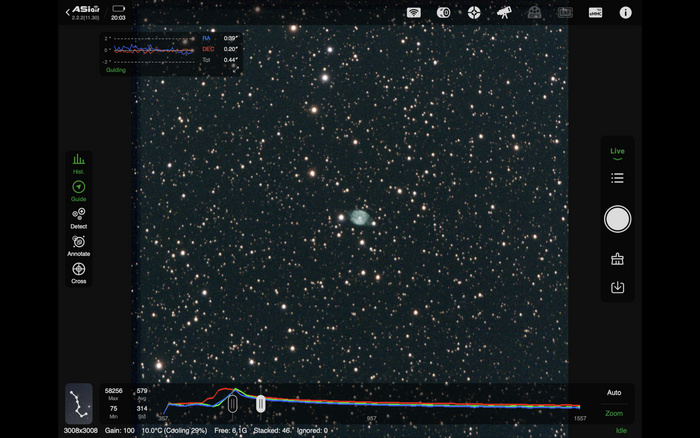This screenshot has height=438, width=700.
Task: Open the storage card settings icon
Action: pyautogui.click(x=595, y=13)
